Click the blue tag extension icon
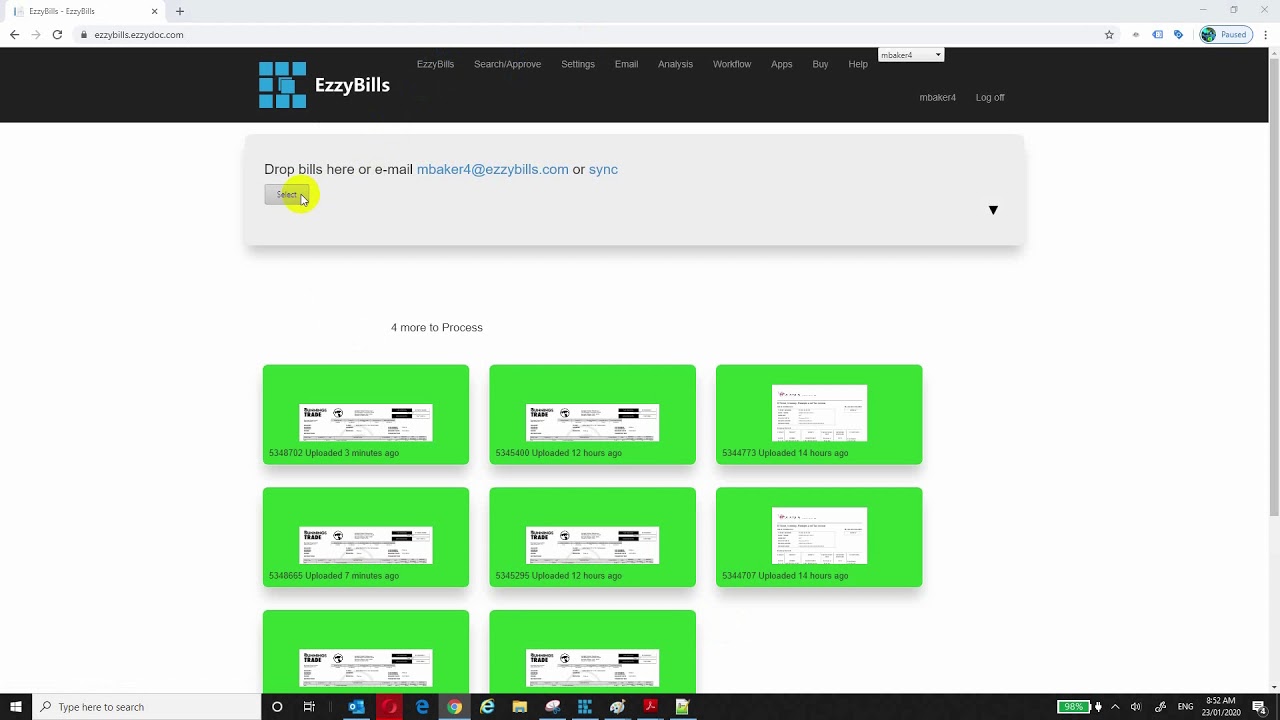Screen dimensions: 1280x720 1179,35
